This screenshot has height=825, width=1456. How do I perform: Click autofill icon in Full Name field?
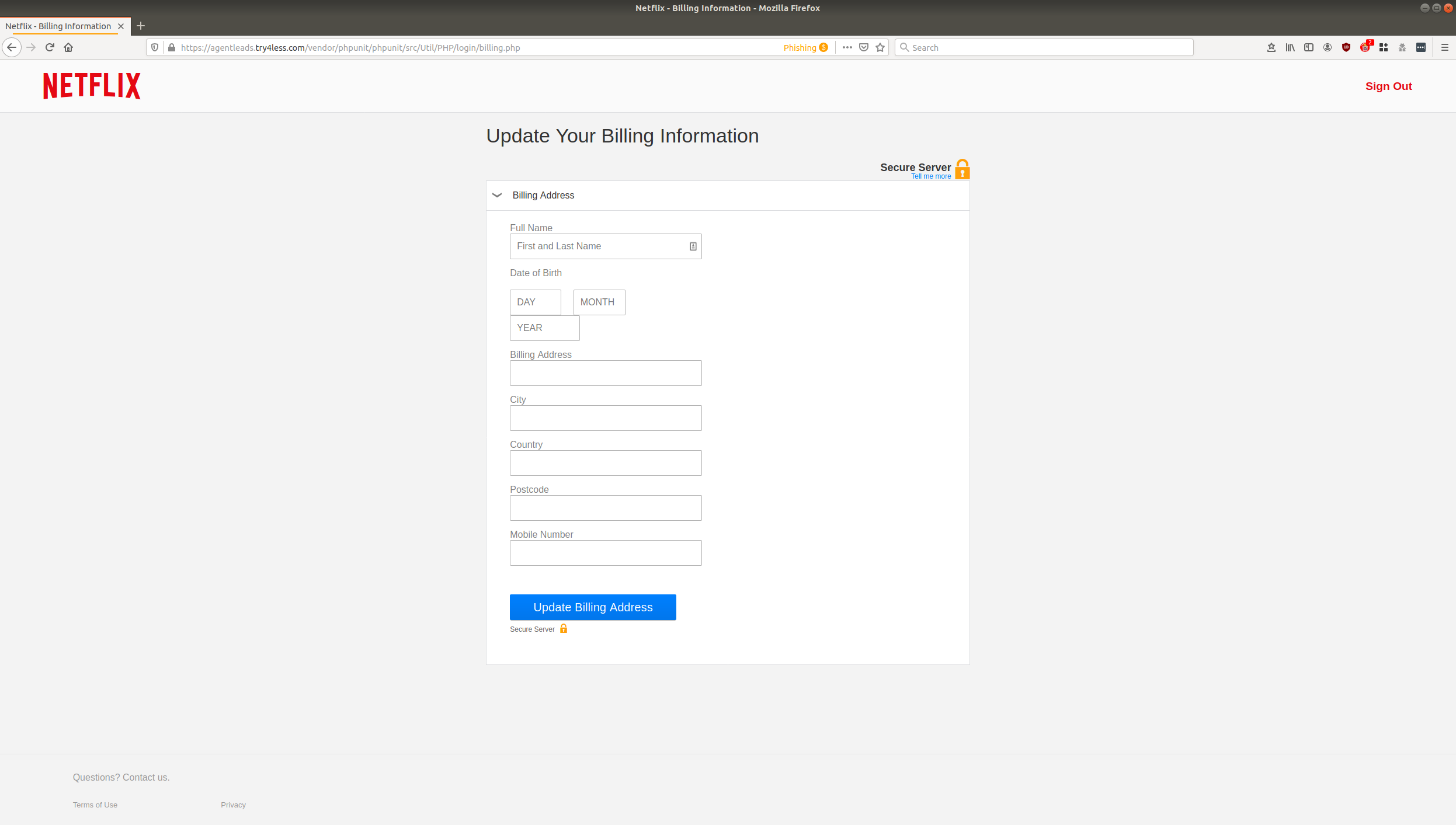coord(693,246)
